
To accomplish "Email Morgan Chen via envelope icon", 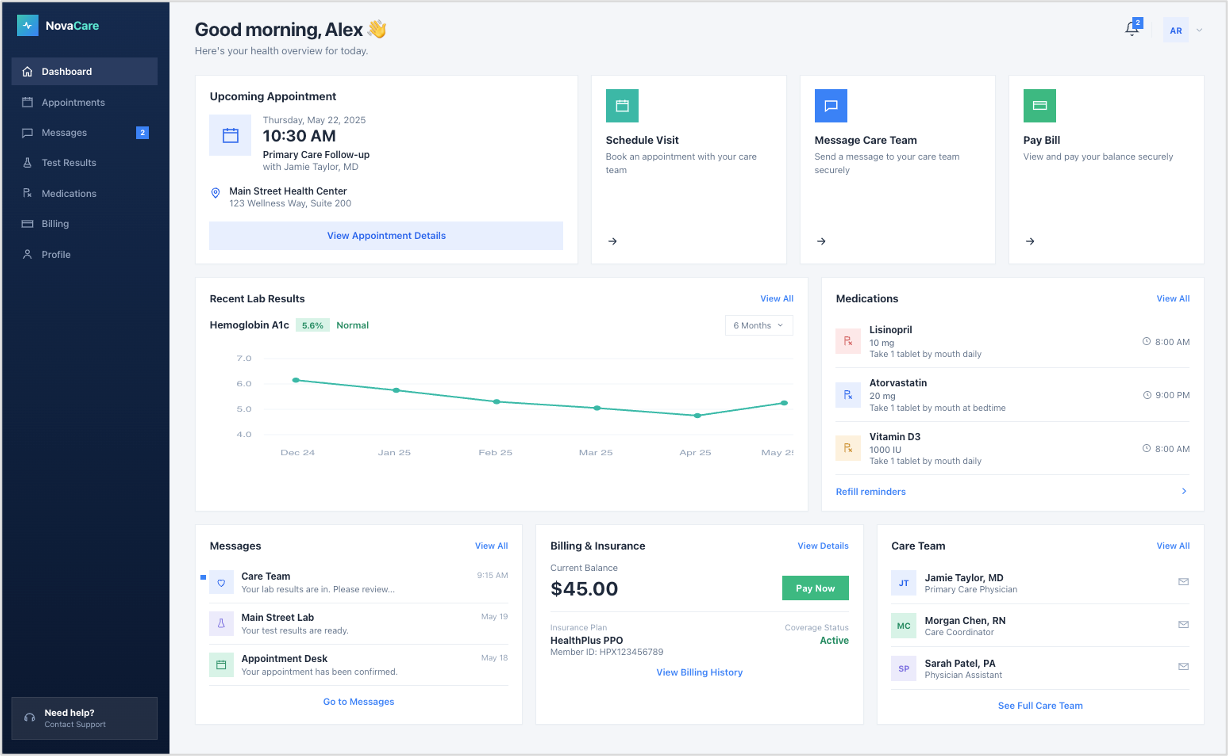I will pos(1184,624).
